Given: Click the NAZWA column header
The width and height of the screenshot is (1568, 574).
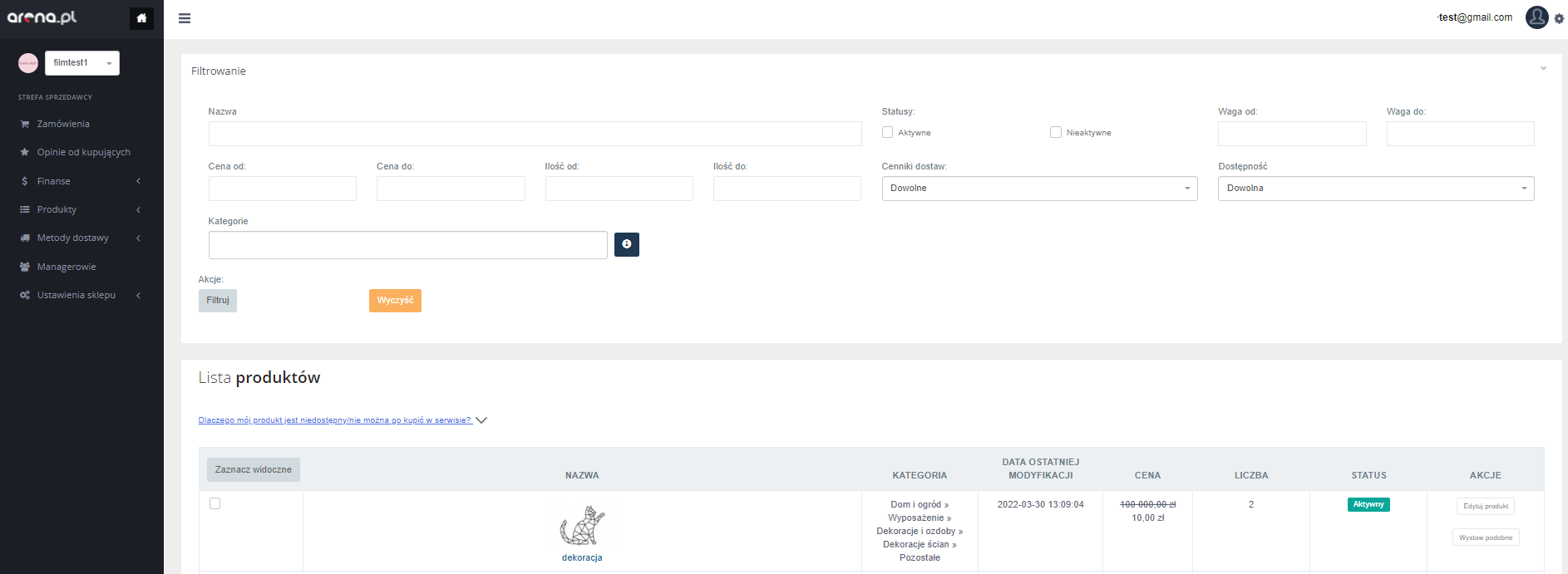Looking at the screenshot, I should 582,475.
